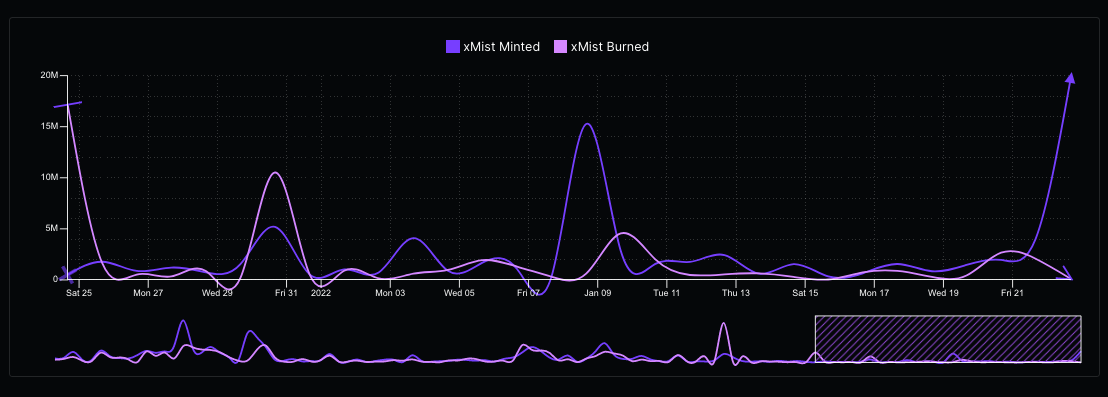Click the 'Wed 29' x-axis label
The image size is (1108, 397).
(x=217, y=292)
